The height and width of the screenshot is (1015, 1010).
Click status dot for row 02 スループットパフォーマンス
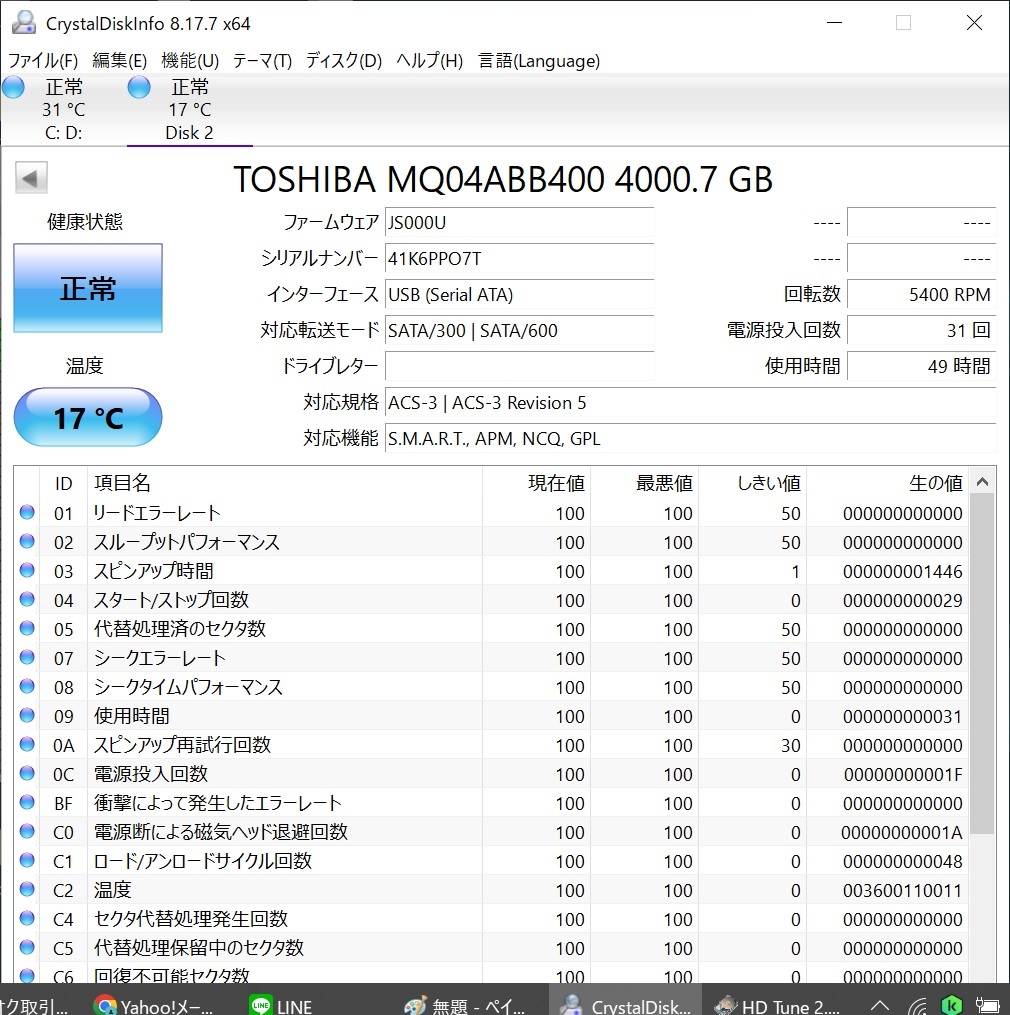pyautogui.click(x=27, y=542)
